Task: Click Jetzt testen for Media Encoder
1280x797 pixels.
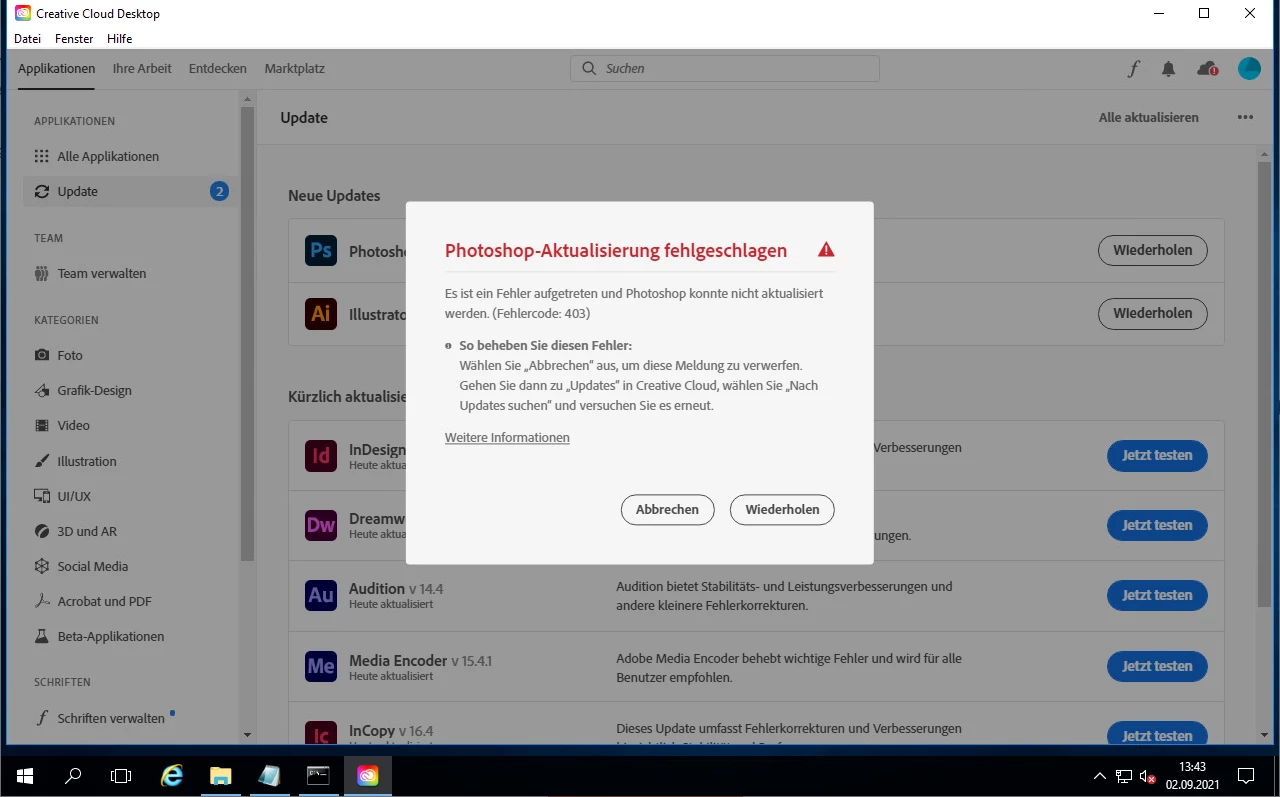Action: point(1157,666)
